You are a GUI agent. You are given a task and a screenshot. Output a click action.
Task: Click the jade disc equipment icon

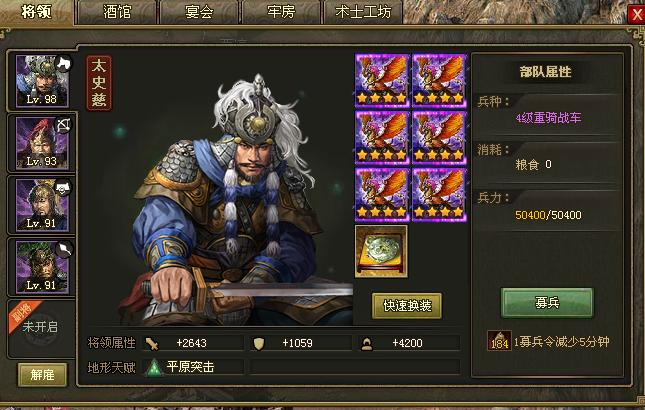click(381, 251)
